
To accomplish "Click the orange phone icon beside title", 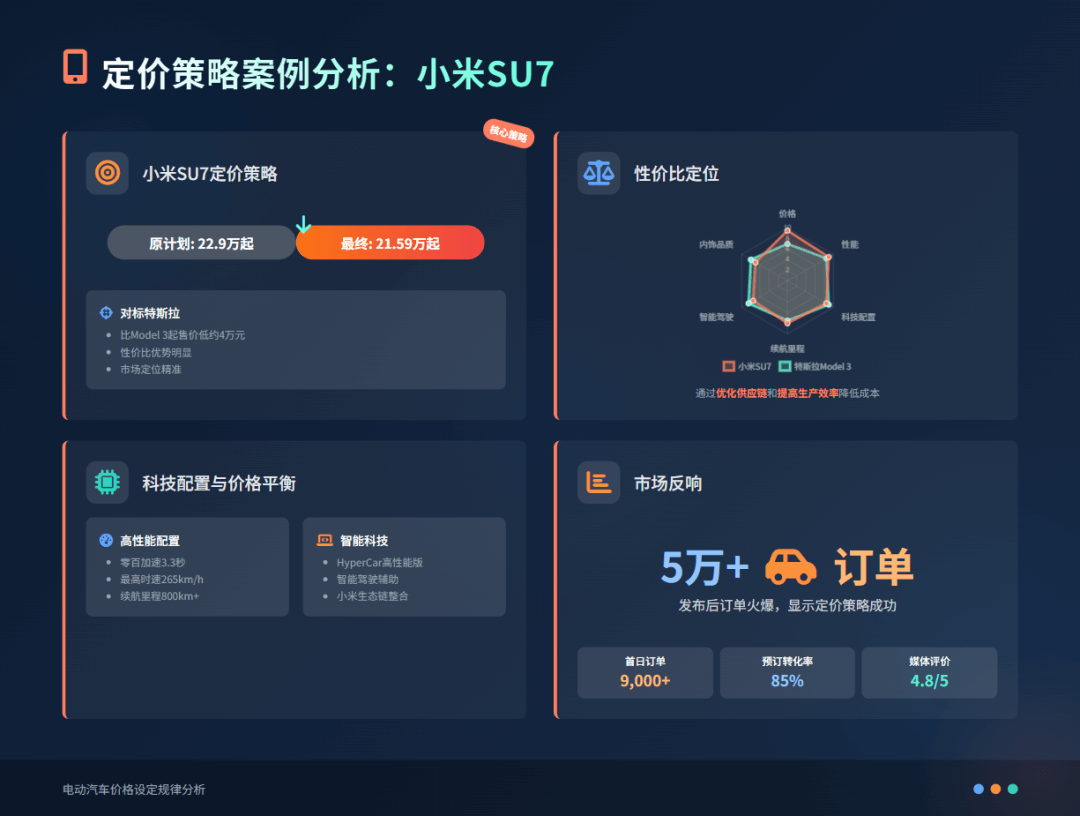I will pos(75,67).
